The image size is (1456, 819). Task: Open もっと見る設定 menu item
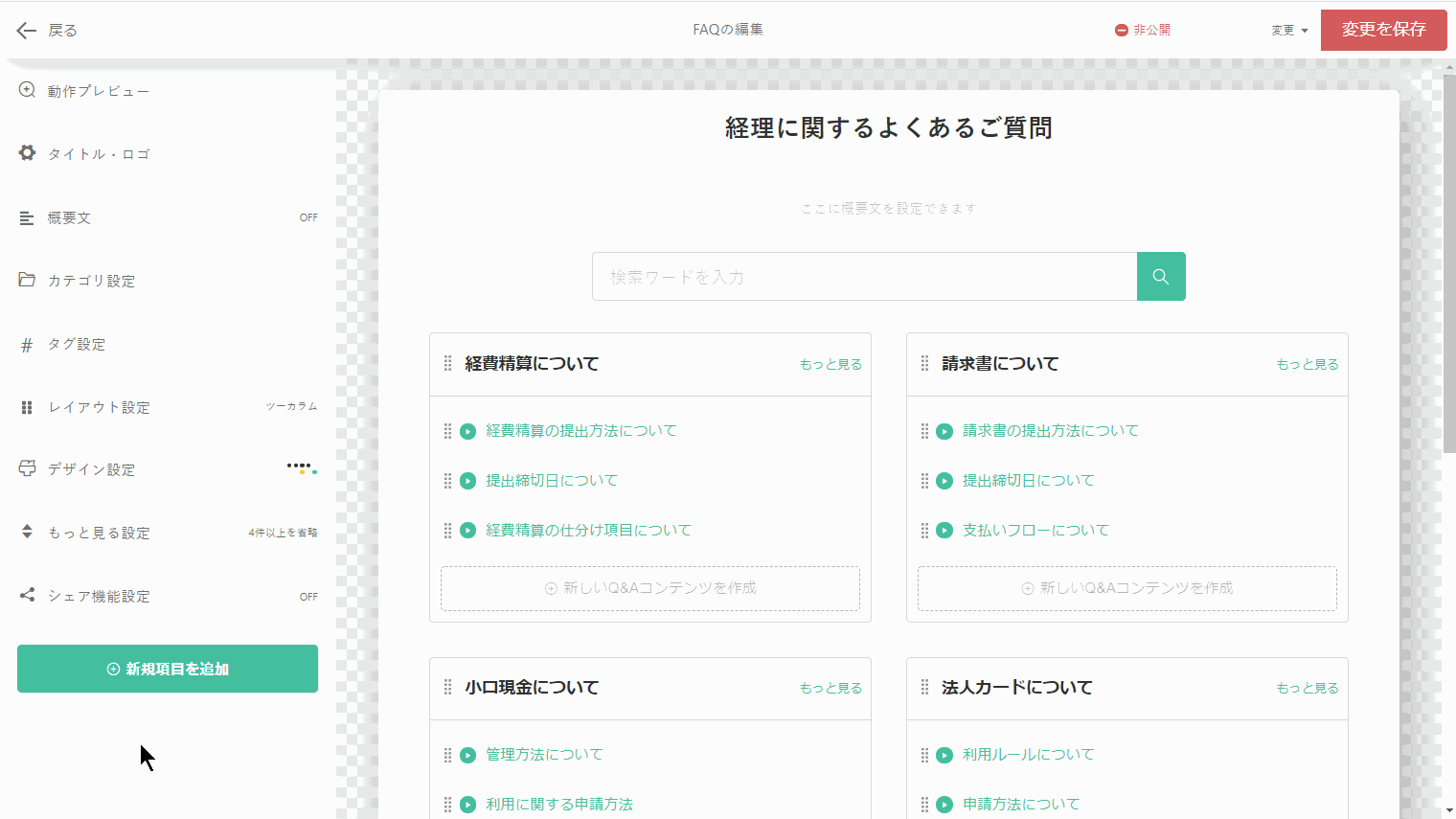pos(99,534)
